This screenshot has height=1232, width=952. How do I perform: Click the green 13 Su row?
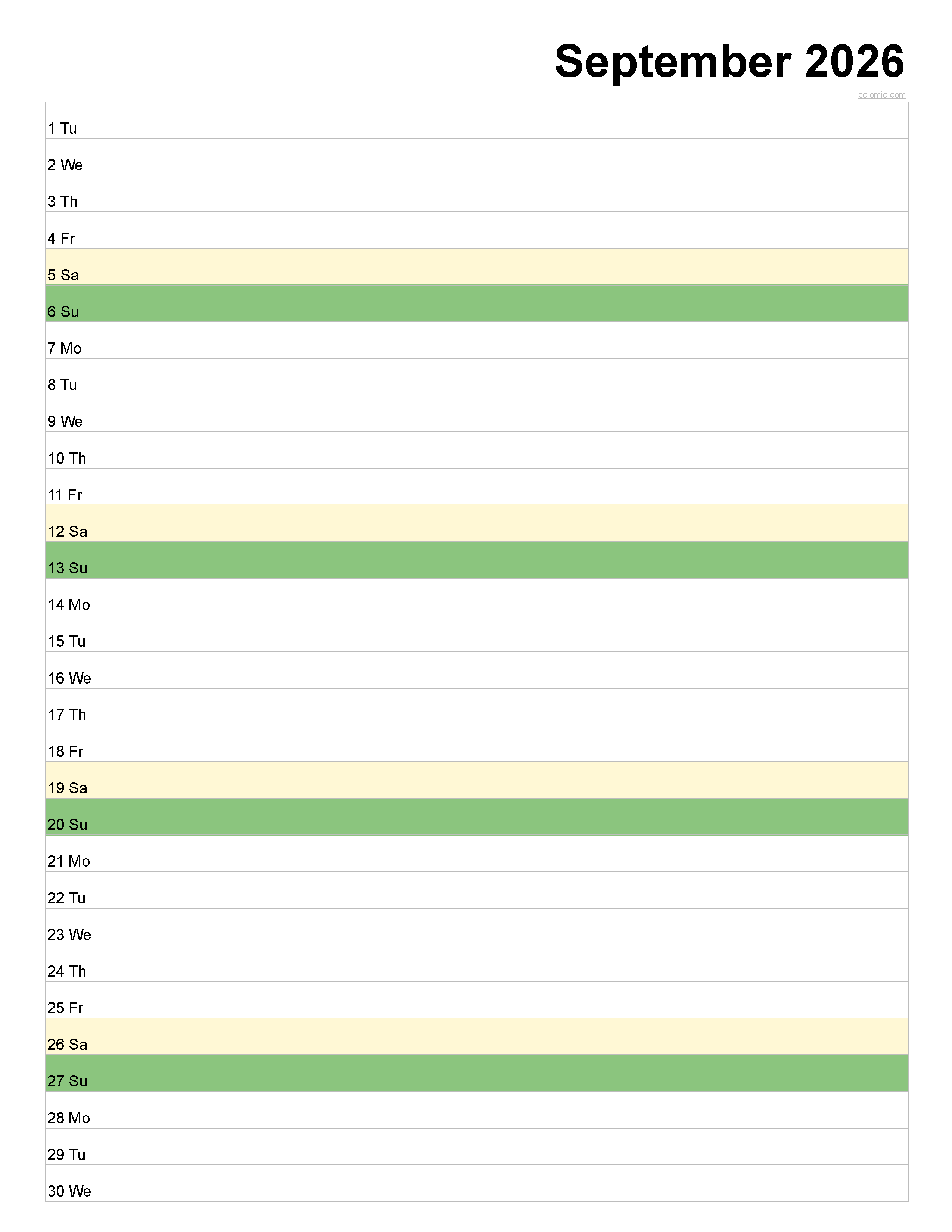click(x=477, y=560)
